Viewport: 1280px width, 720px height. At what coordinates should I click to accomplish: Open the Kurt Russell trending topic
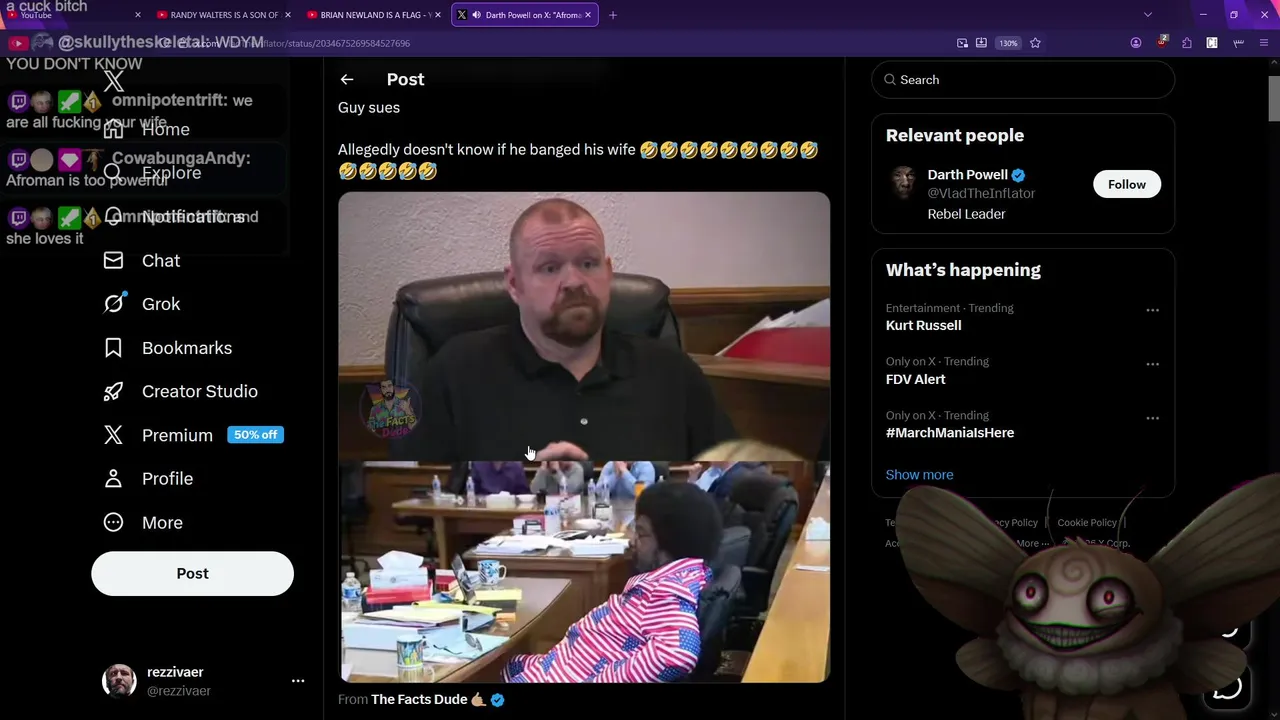(x=923, y=326)
